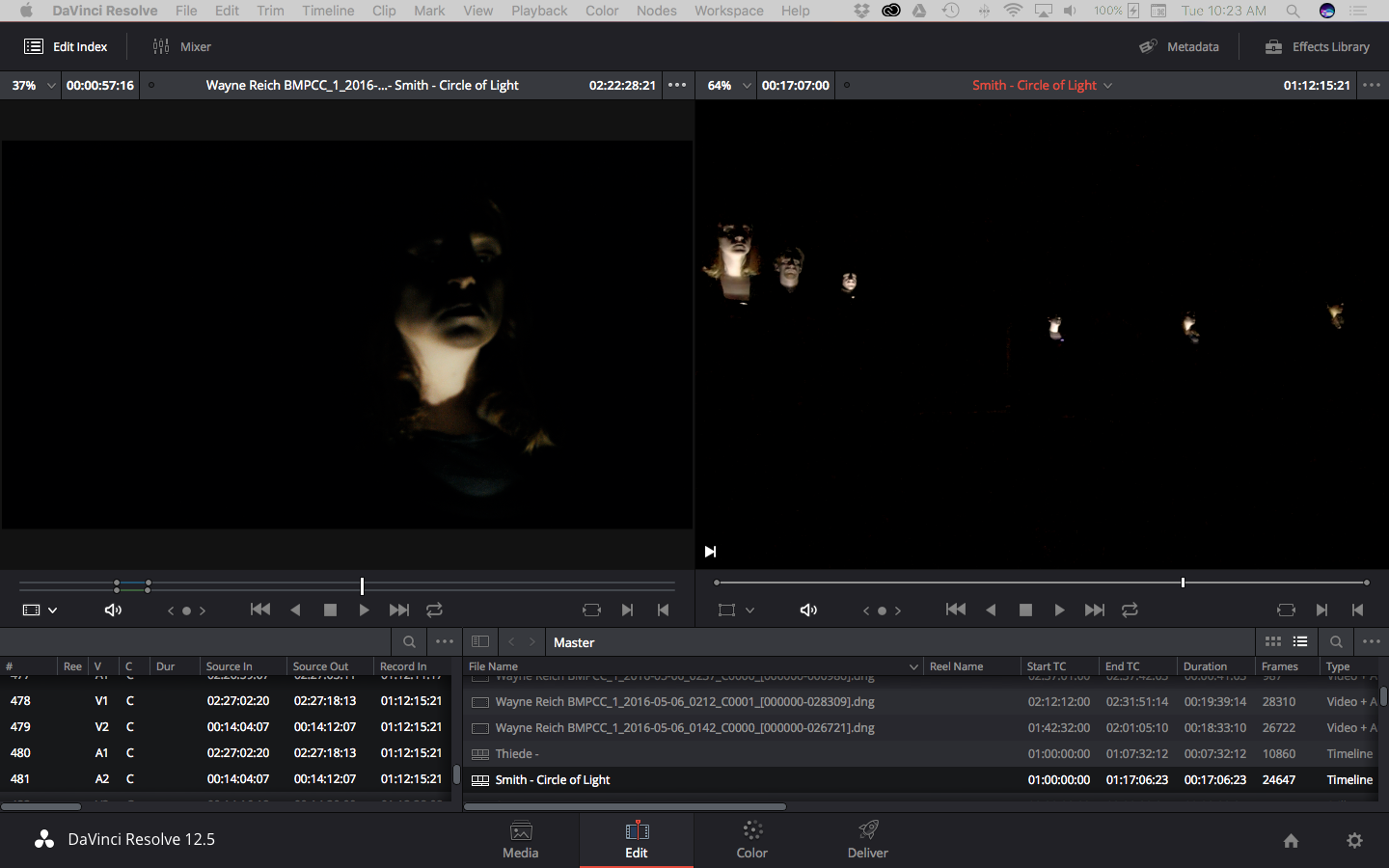Set mark in point in timeline viewer
The width and height of the screenshot is (1389, 868).
[x=1321, y=610]
